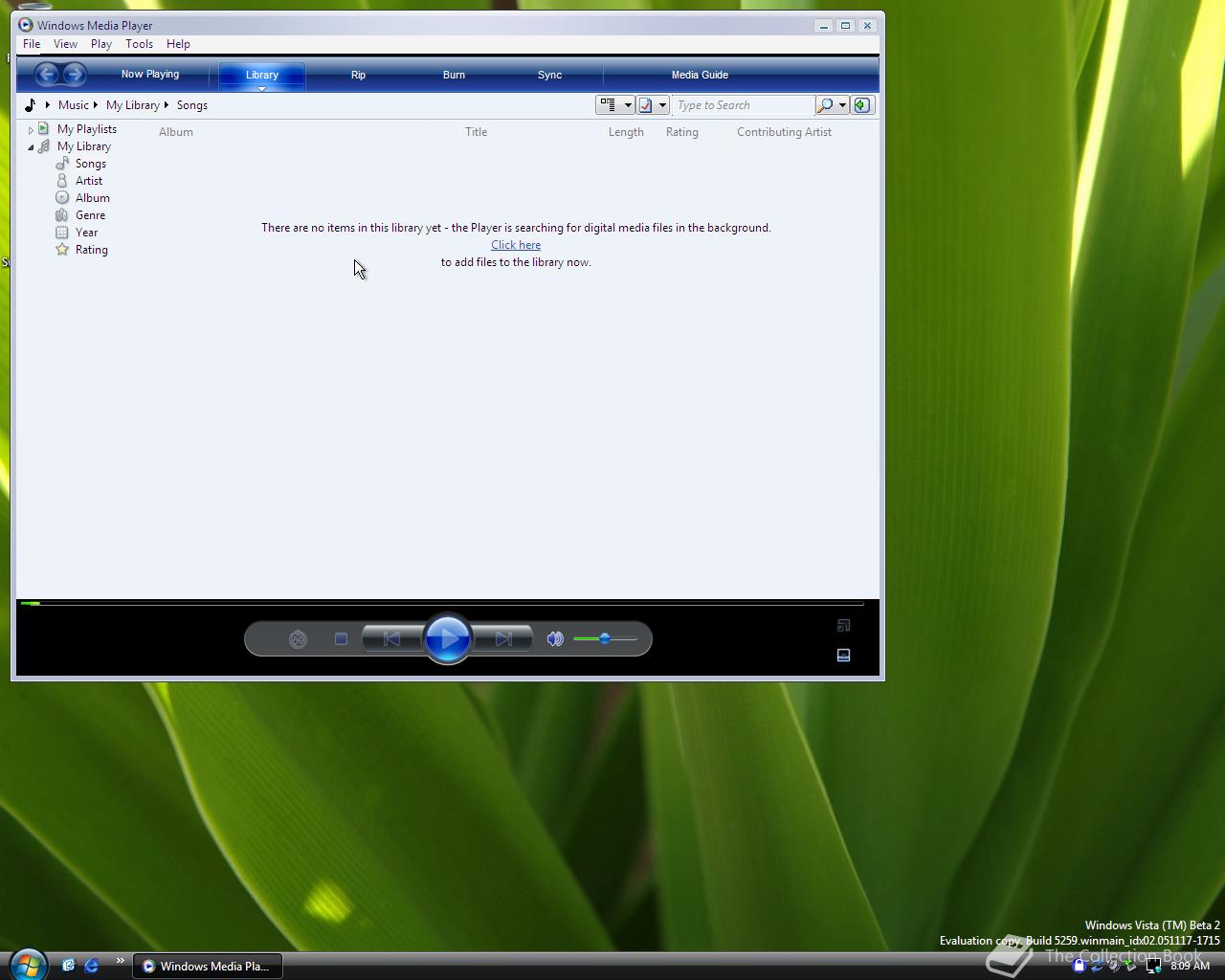This screenshot has height=980, width=1225.
Task: Click the Songs breadcrumb
Action: [192, 105]
